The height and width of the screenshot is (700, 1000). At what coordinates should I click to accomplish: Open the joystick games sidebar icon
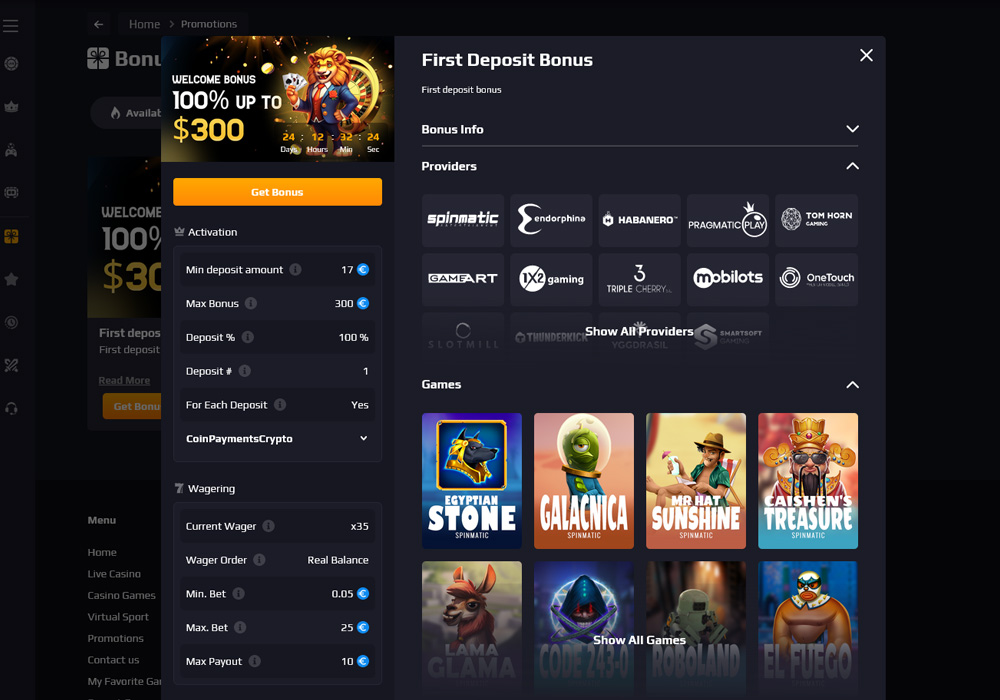11,150
